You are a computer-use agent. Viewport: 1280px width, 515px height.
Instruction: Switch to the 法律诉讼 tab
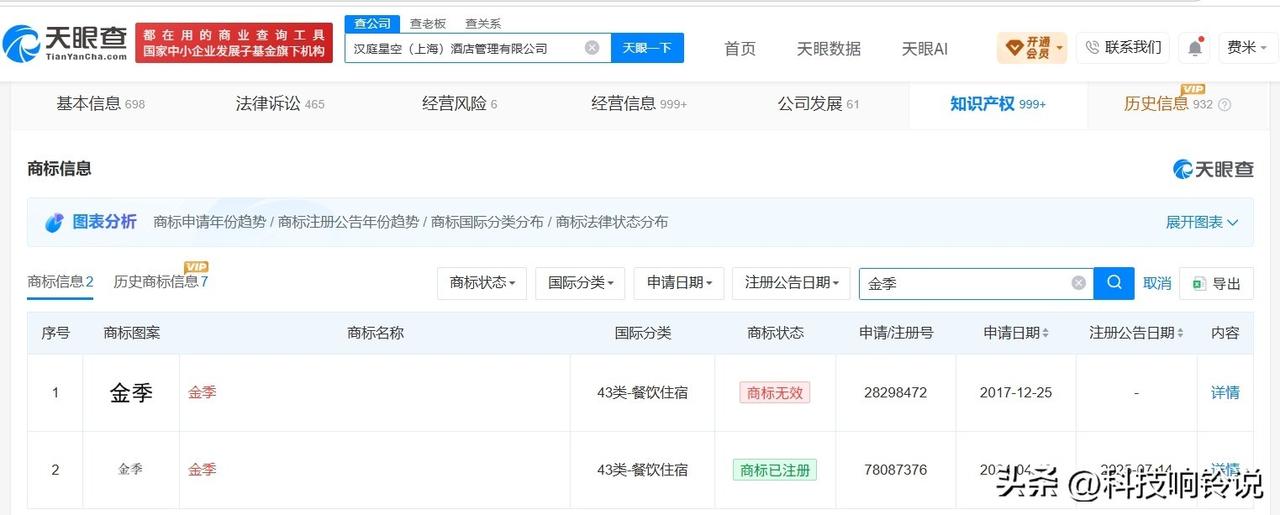click(x=280, y=104)
